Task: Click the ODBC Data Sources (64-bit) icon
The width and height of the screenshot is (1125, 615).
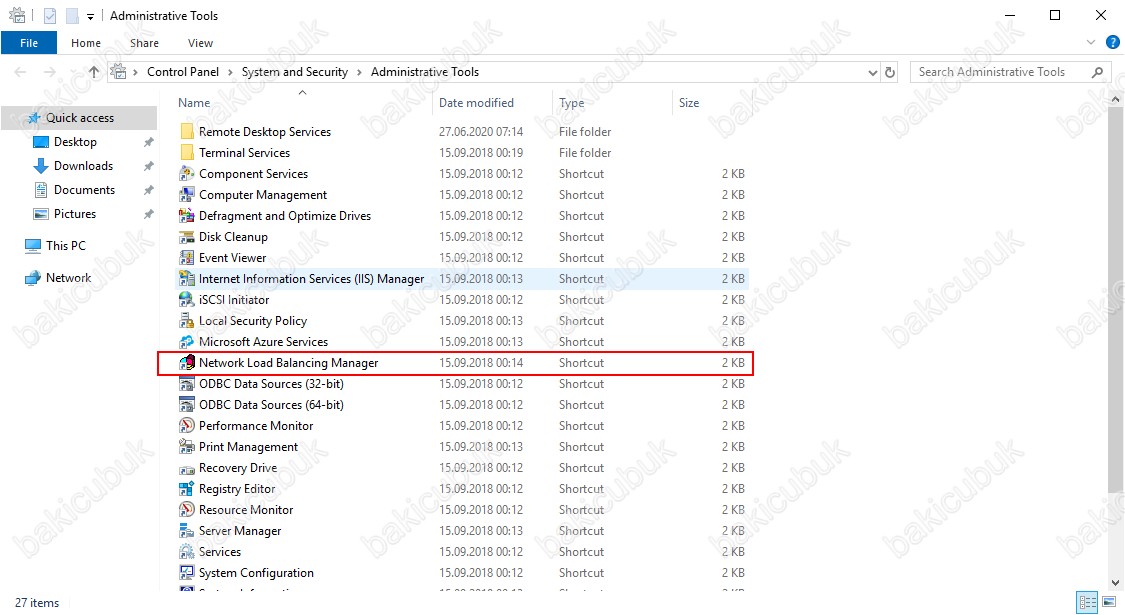Action: click(187, 405)
